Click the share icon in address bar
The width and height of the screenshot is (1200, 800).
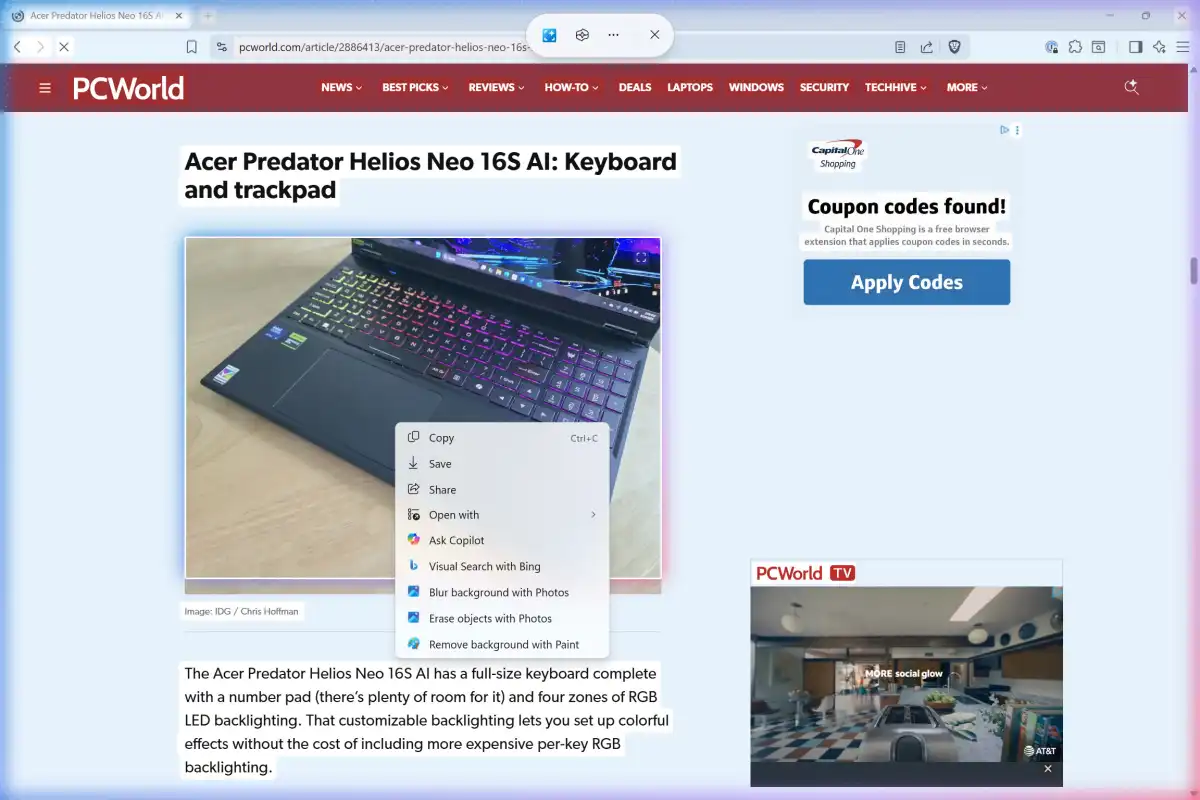[927, 47]
